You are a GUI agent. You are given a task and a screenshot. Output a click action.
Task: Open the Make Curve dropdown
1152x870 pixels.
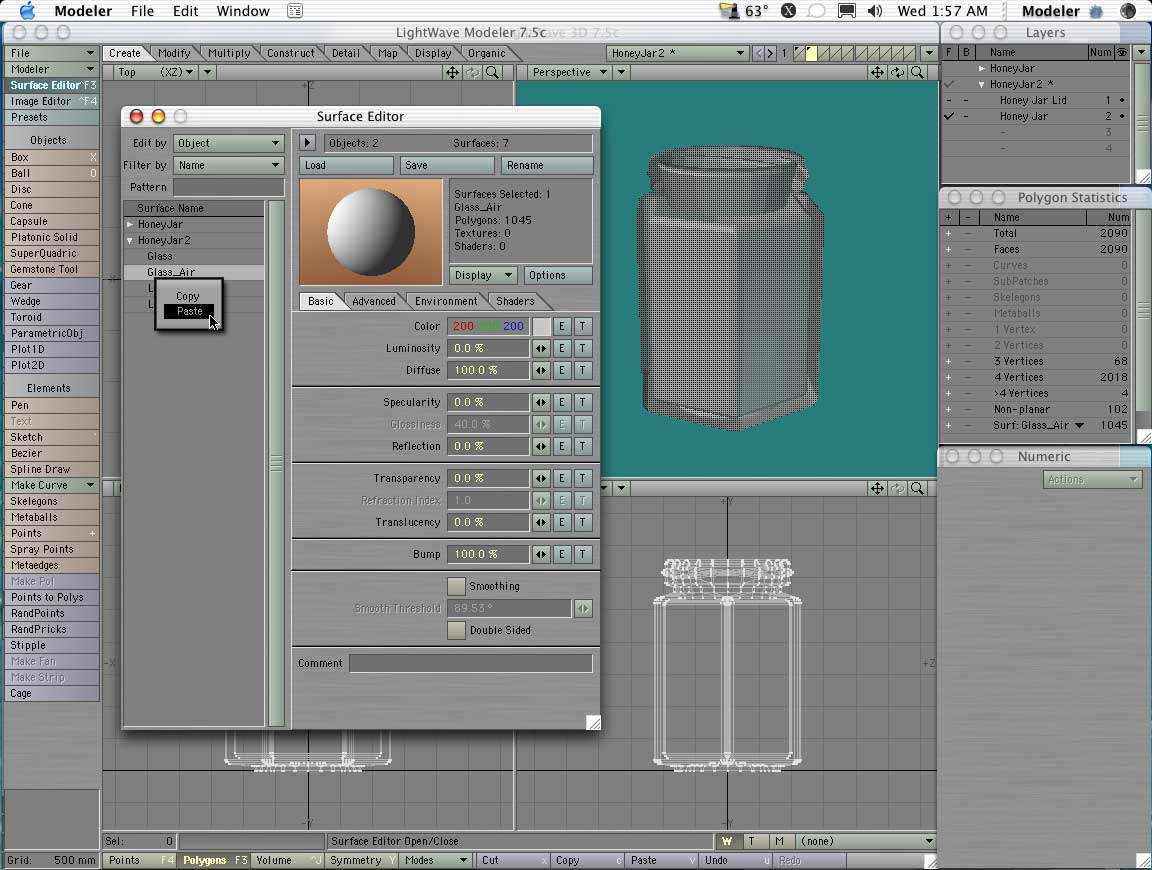point(51,485)
